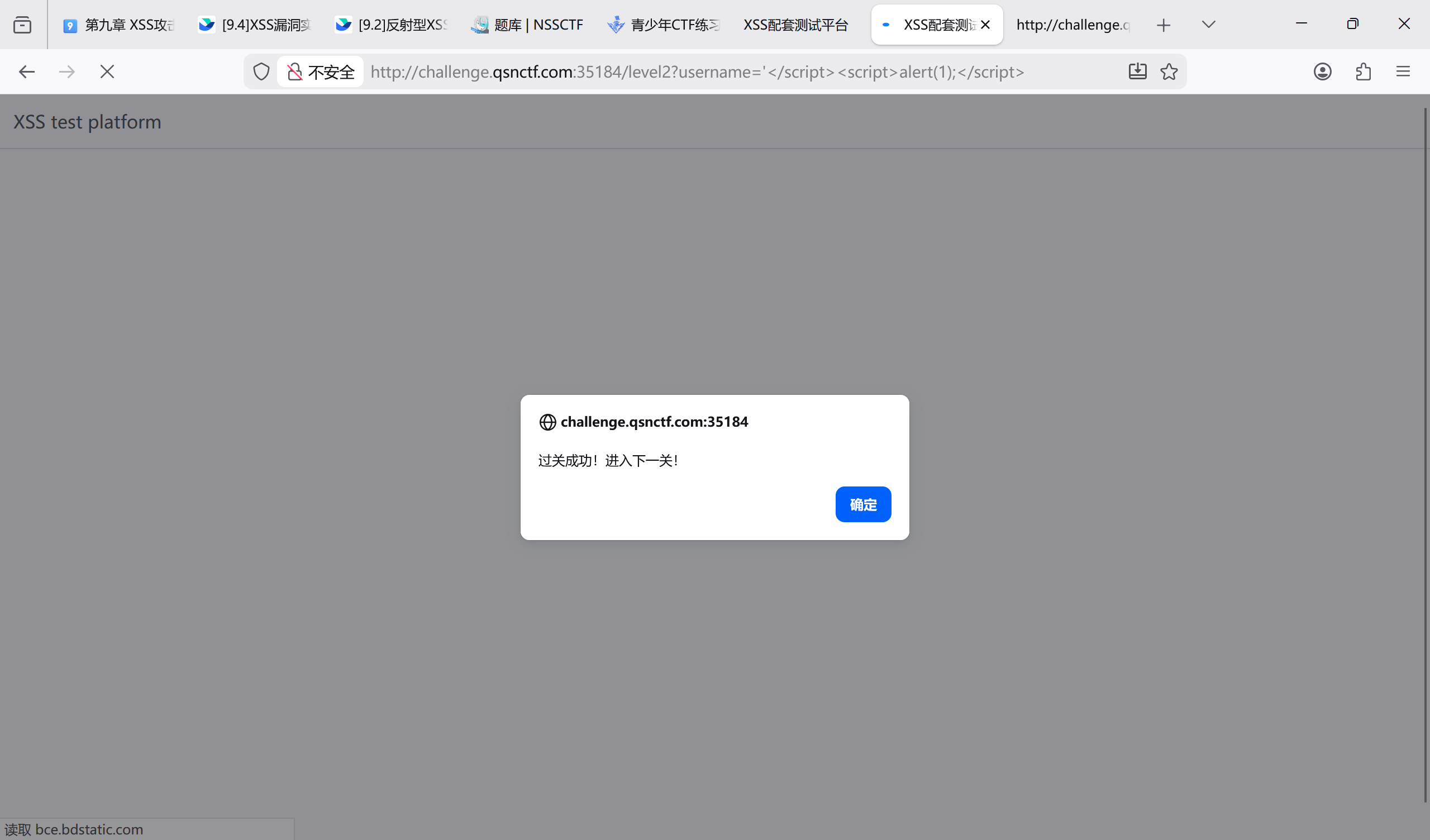Click the 不安全 connection warning badge
This screenshot has height=840, width=1430.
[x=321, y=71]
